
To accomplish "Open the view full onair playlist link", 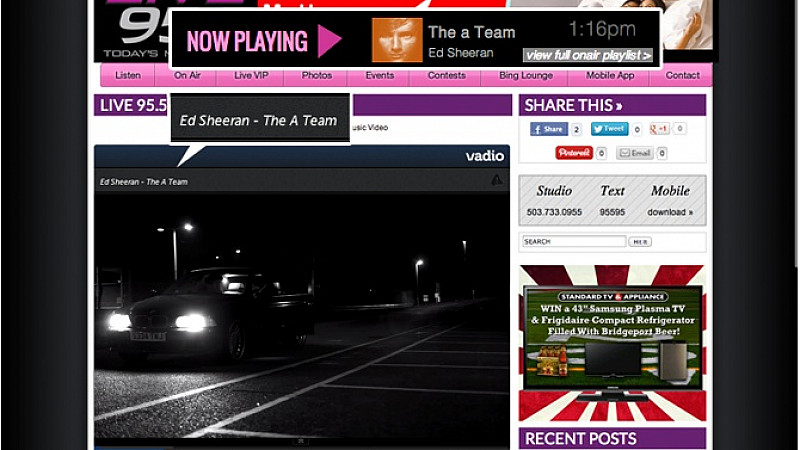I will [588, 55].
